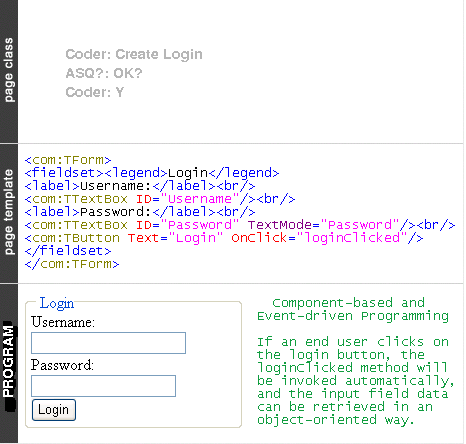Click the Password label in form

point(62,365)
